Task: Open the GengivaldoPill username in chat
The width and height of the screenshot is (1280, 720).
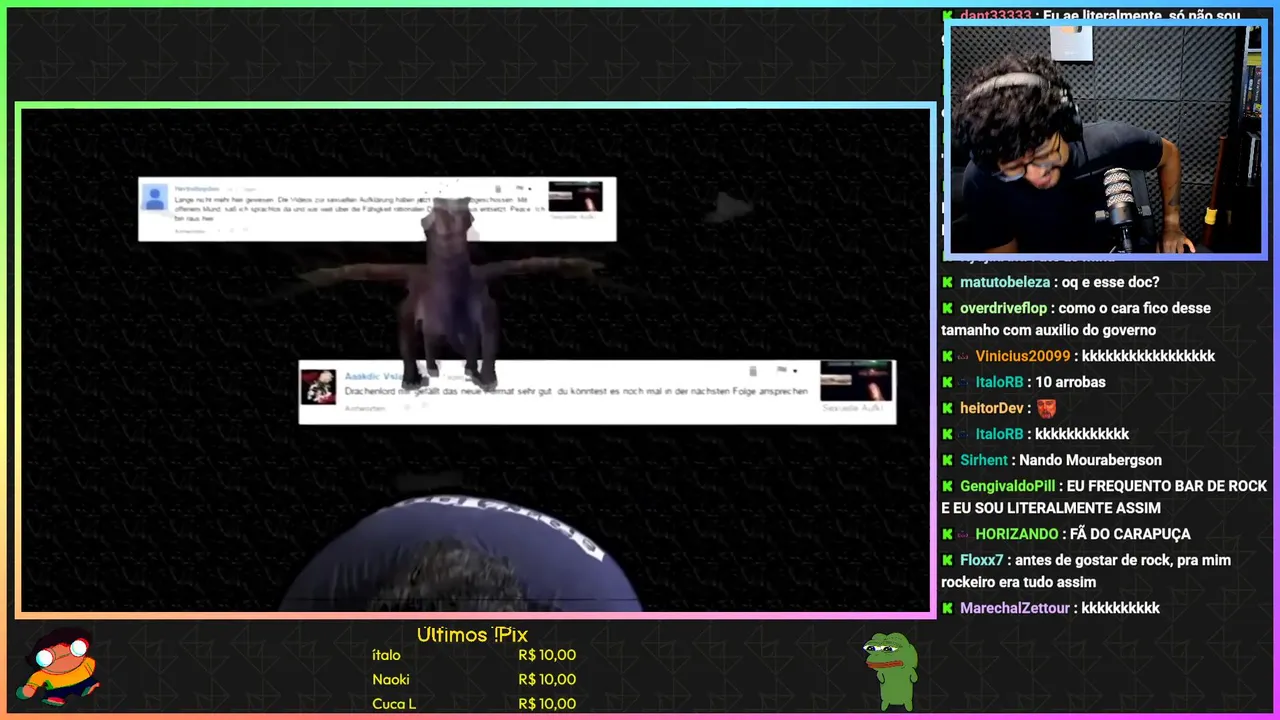Action: 1007,487
